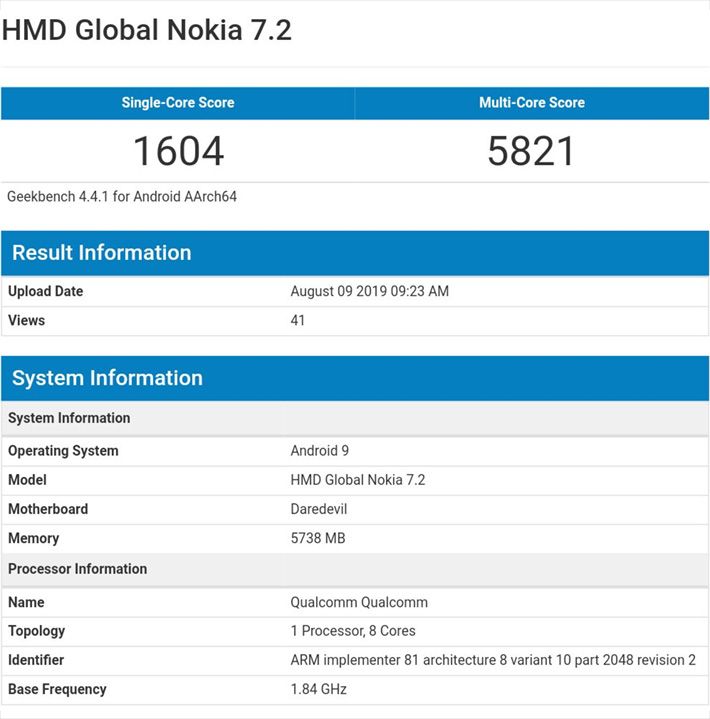Screen dimensions: 710x719
Task: Click the processor 'Name' label
Action: pyautogui.click(x=26, y=602)
